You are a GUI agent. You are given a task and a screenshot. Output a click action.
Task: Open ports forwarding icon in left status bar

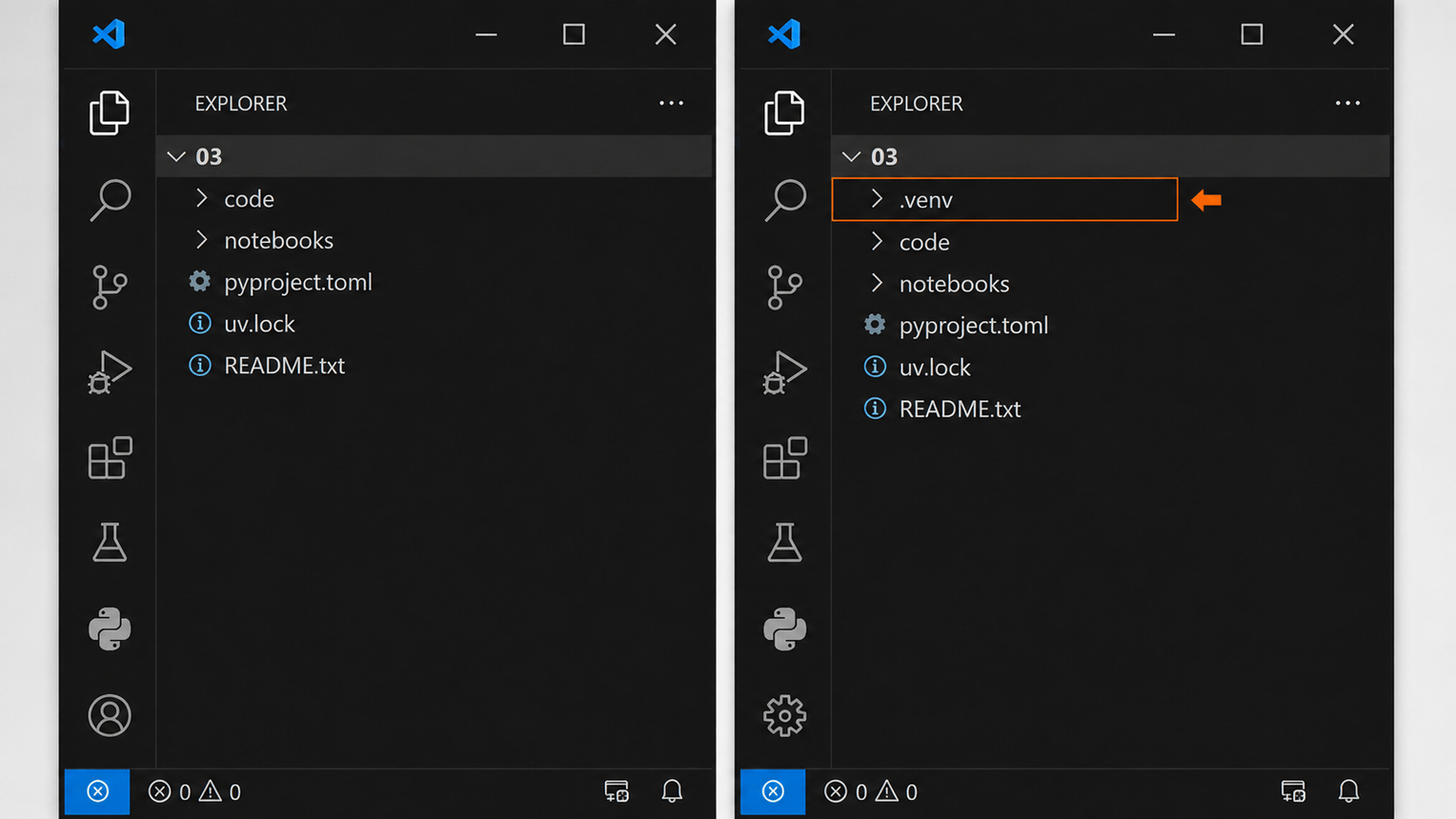(x=616, y=791)
